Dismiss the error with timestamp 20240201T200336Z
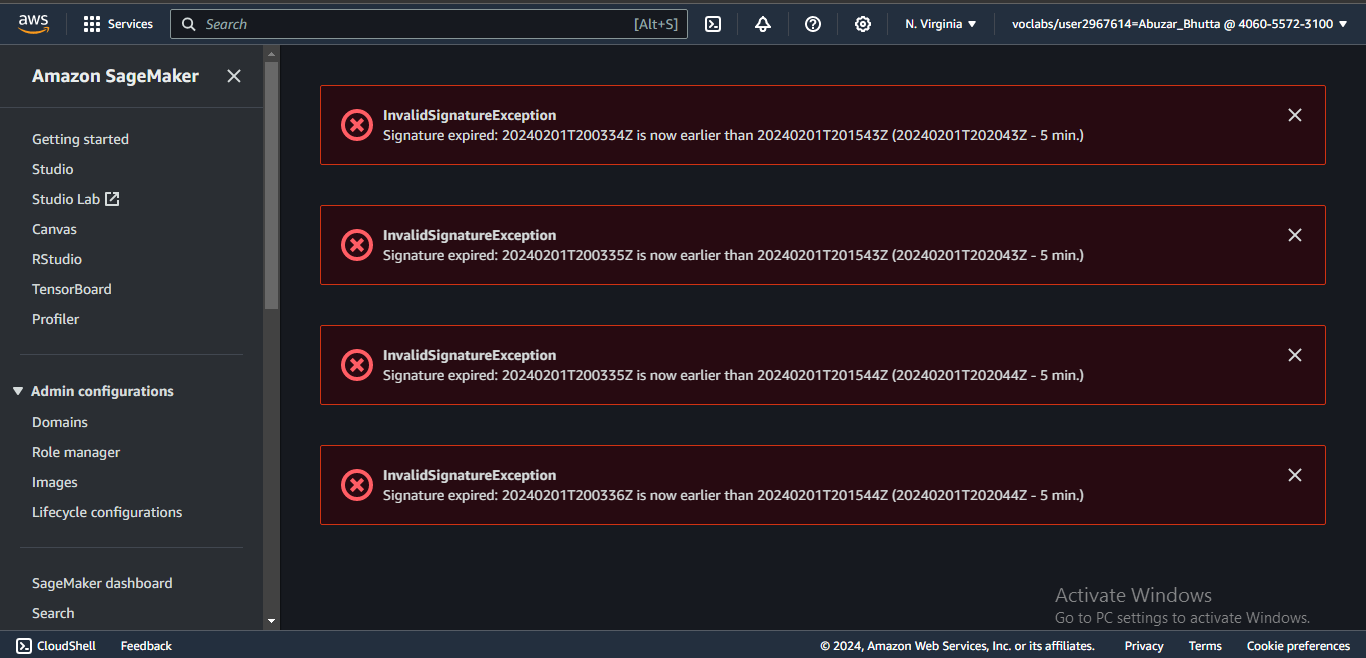Screen dimensions: 1366x658 (x=1295, y=475)
